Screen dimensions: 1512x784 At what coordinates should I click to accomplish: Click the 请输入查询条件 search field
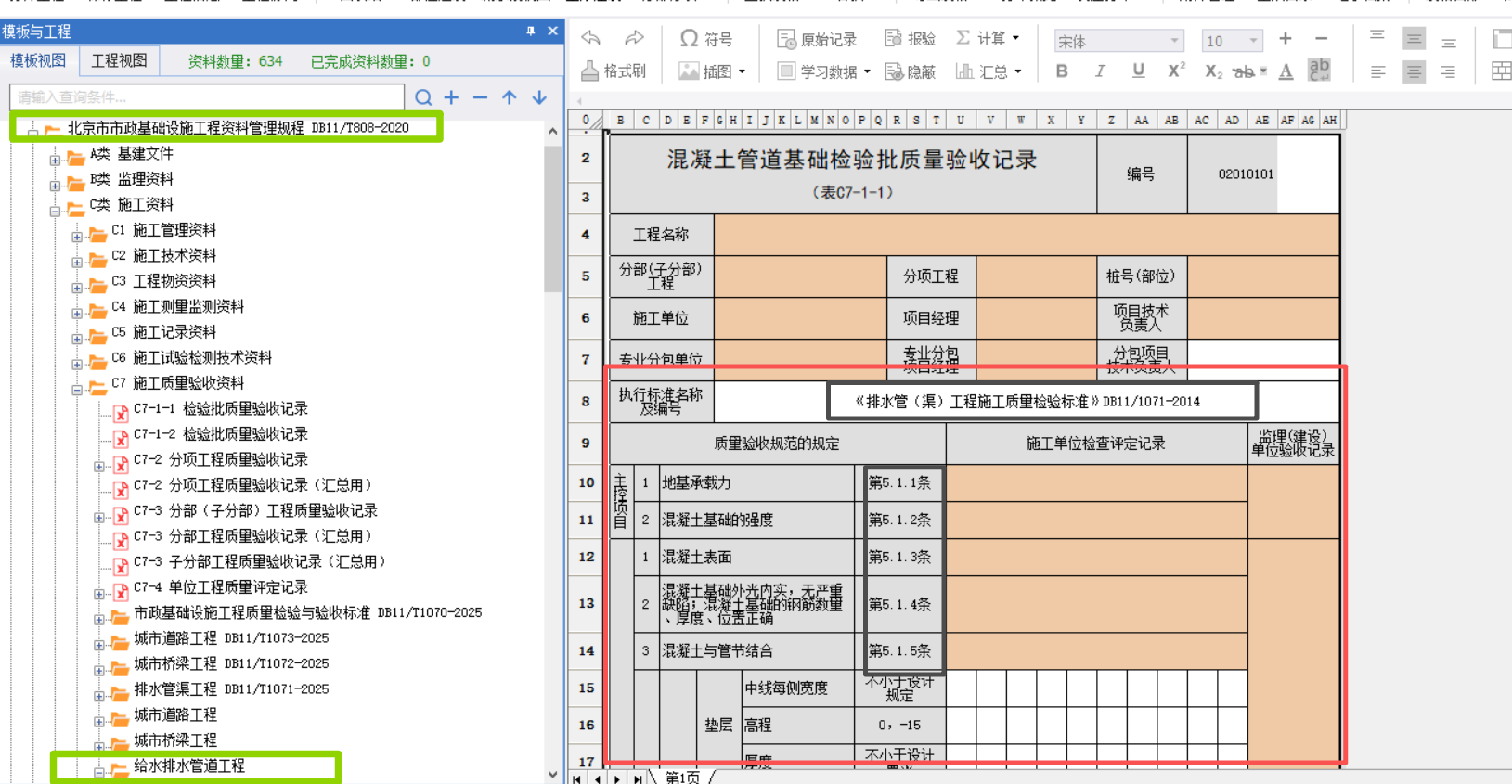(207, 97)
